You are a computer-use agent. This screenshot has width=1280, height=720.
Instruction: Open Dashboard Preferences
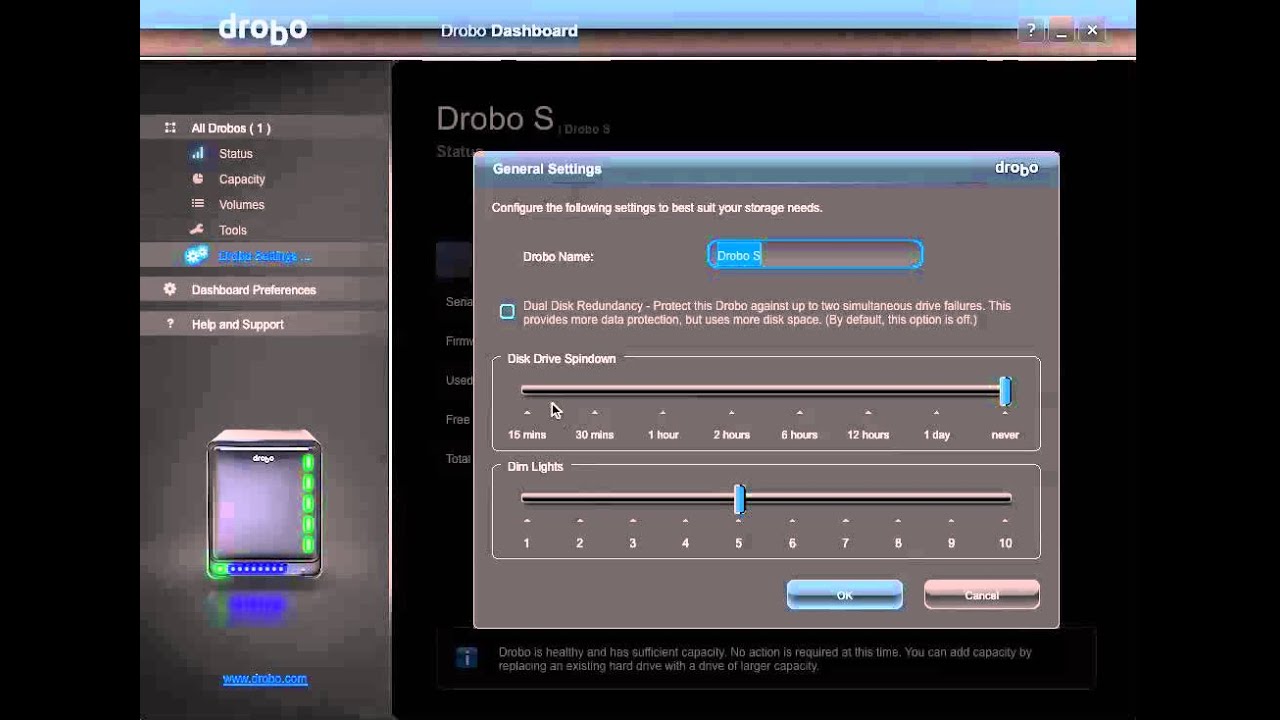click(254, 290)
